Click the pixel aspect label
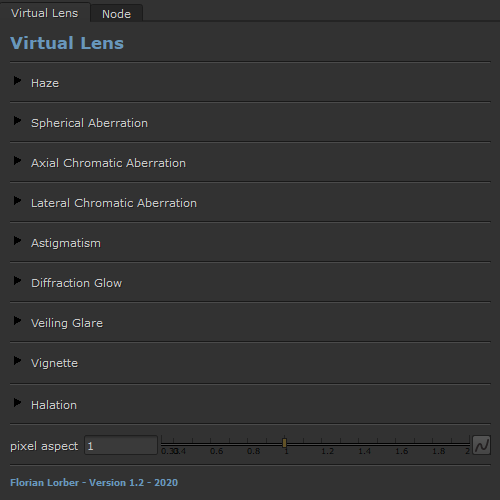Screen dimensions: 500x500 click(x=44, y=446)
